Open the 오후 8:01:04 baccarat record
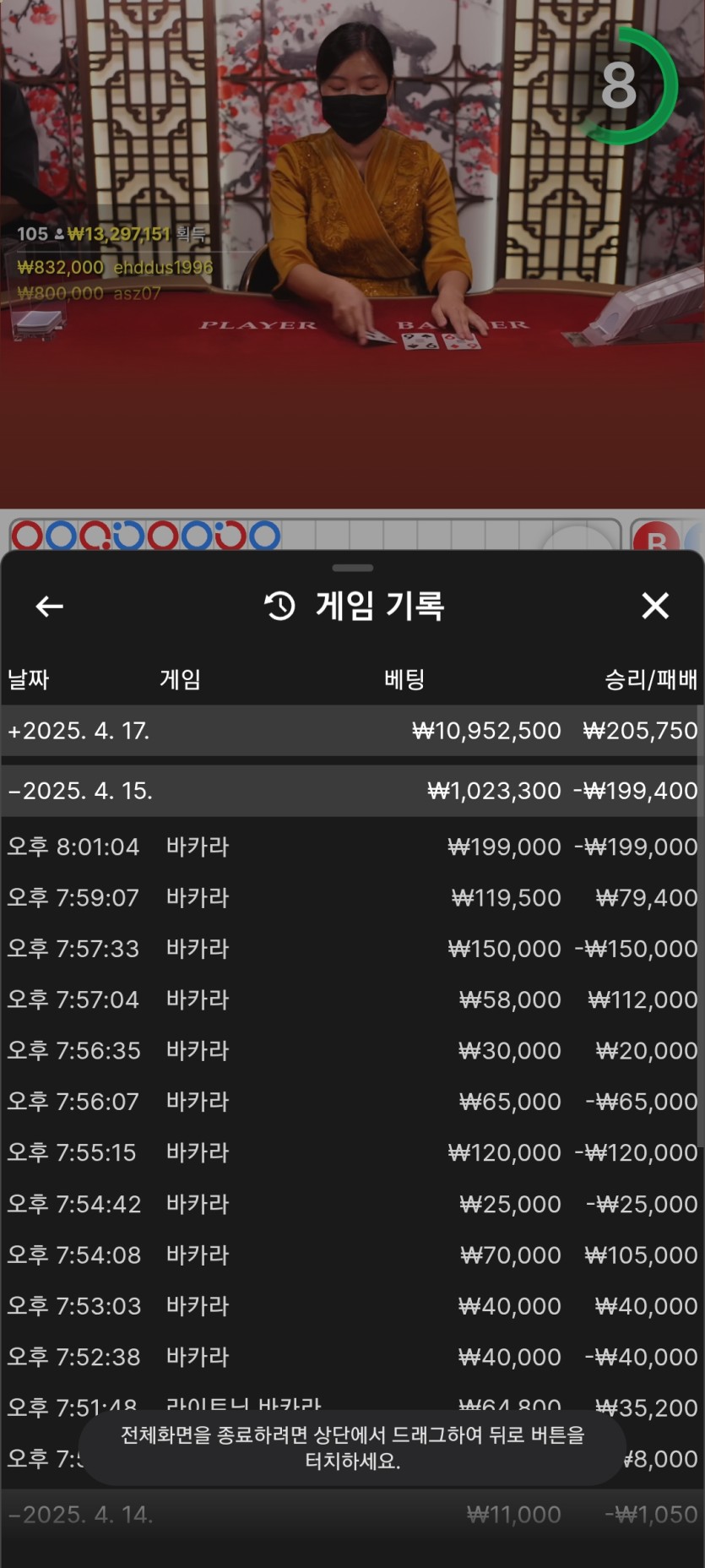Viewport: 705px width, 1568px height. coord(352,847)
